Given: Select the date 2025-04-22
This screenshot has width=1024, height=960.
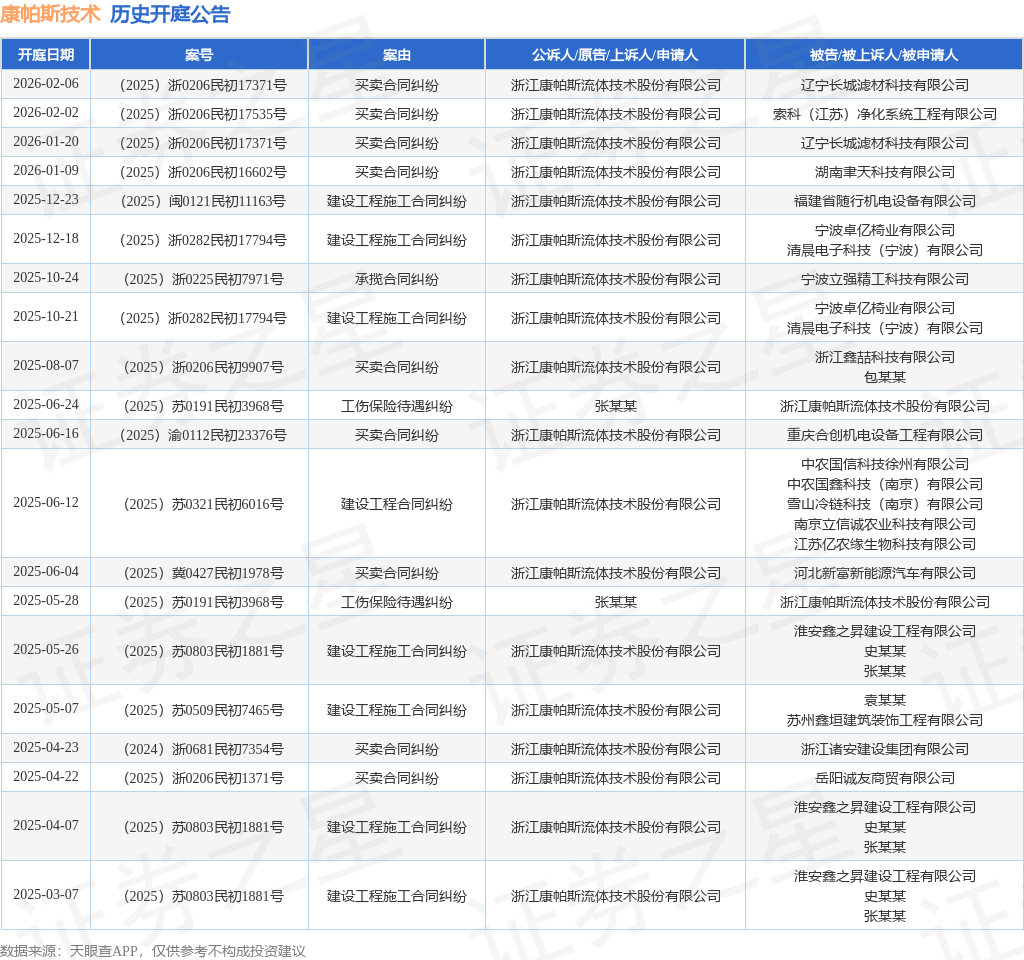Looking at the screenshot, I should click(x=46, y=776).
